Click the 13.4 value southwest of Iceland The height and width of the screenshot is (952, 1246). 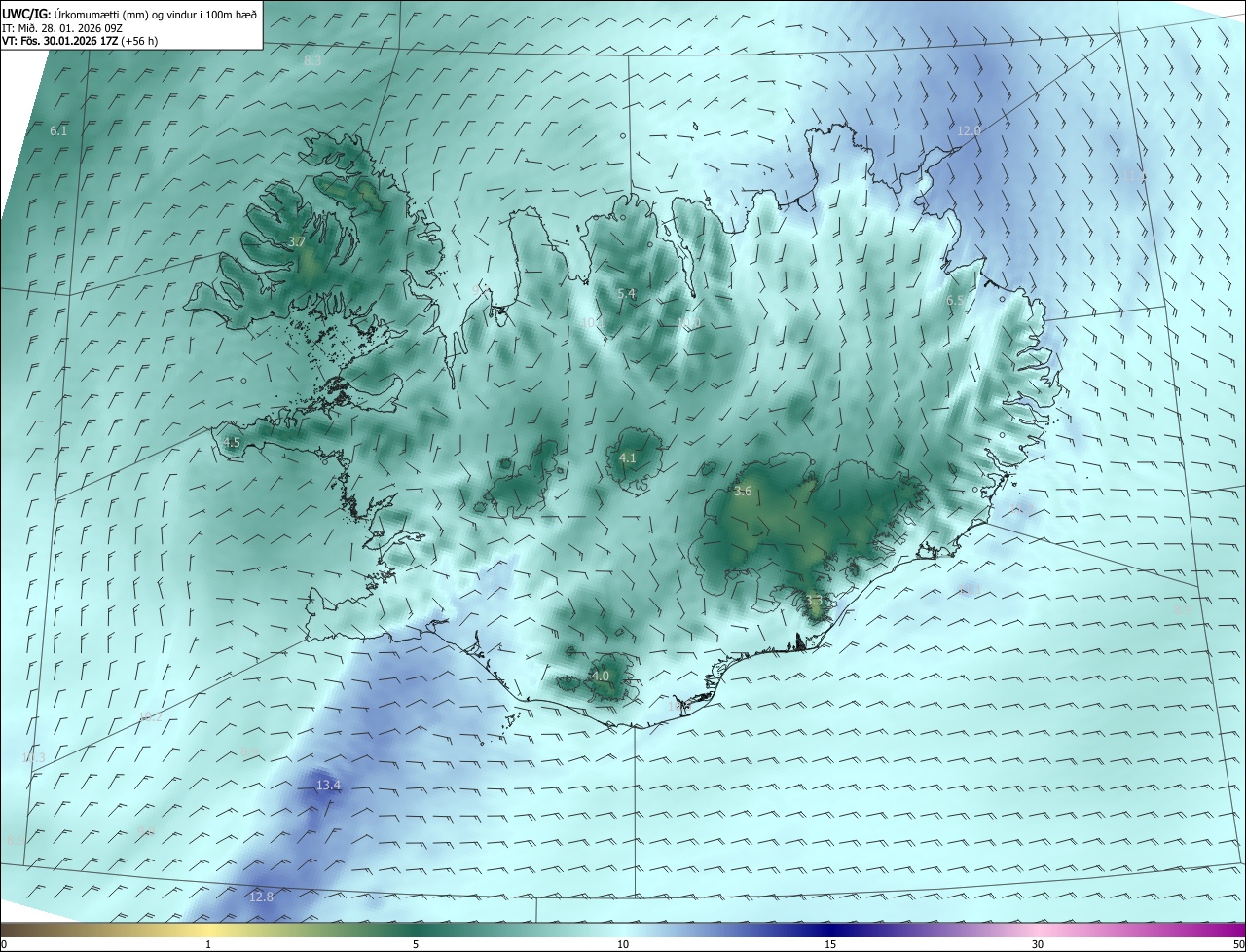[x=329, y=785]
